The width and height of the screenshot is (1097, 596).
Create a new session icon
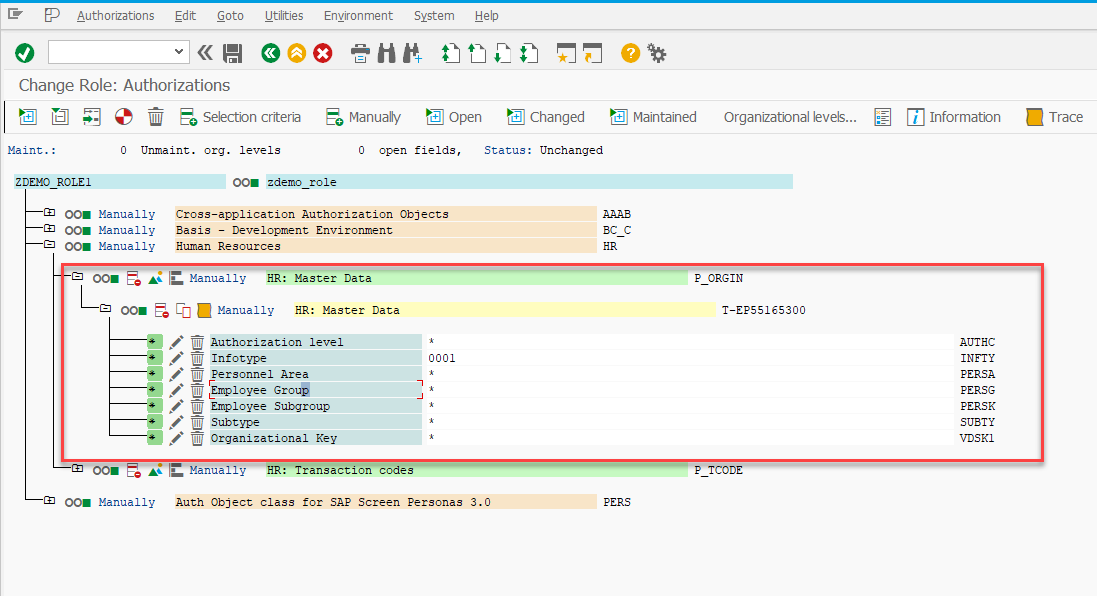pyautogui.click(x=566, y=53)
